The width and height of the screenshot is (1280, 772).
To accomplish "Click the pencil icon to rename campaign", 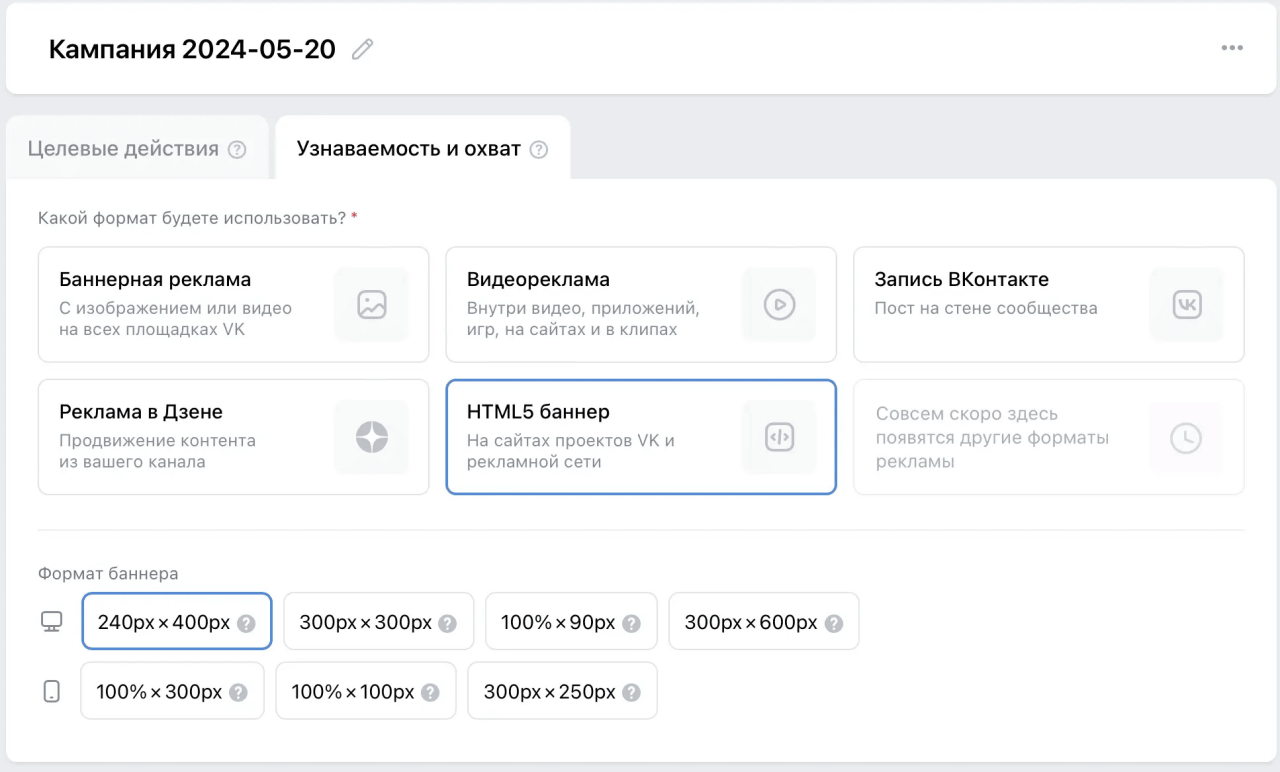I will point(363,49).
